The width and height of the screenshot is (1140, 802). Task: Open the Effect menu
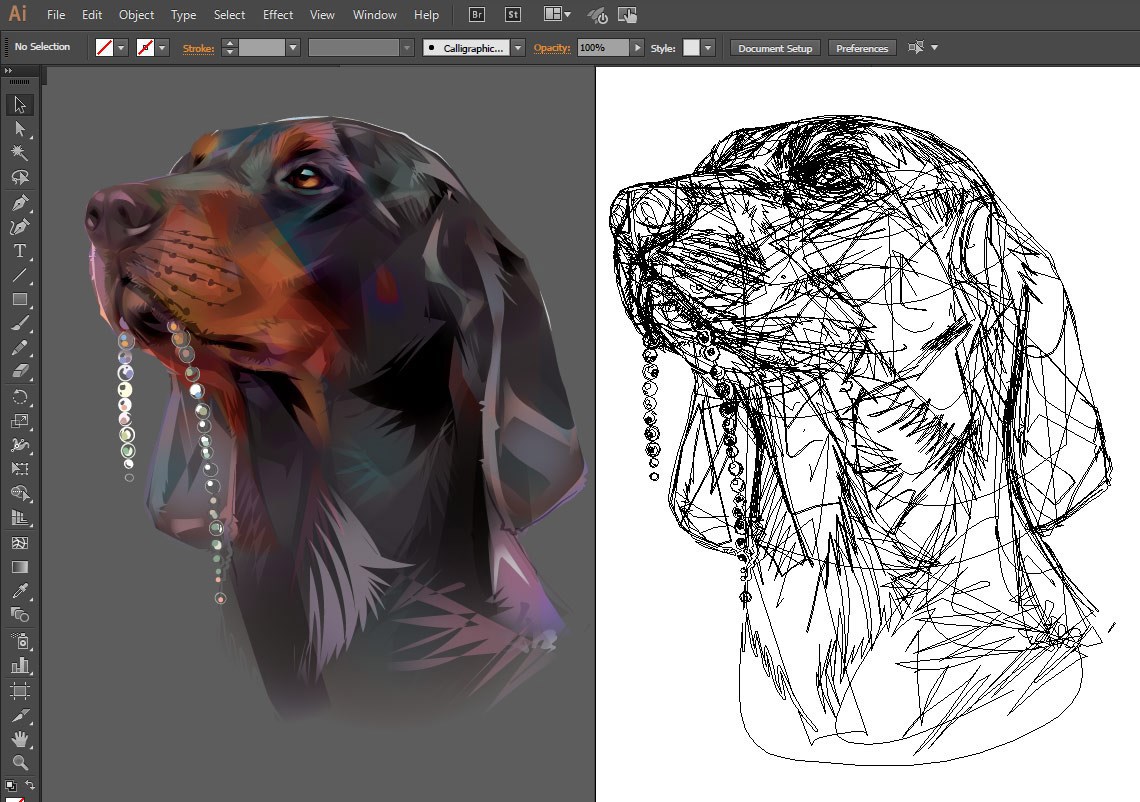point(278,15)
